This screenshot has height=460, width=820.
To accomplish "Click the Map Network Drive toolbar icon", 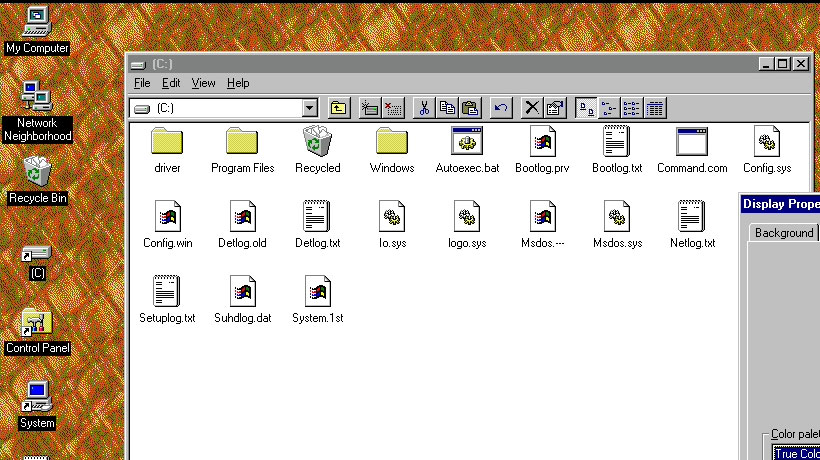I will 370,108.
